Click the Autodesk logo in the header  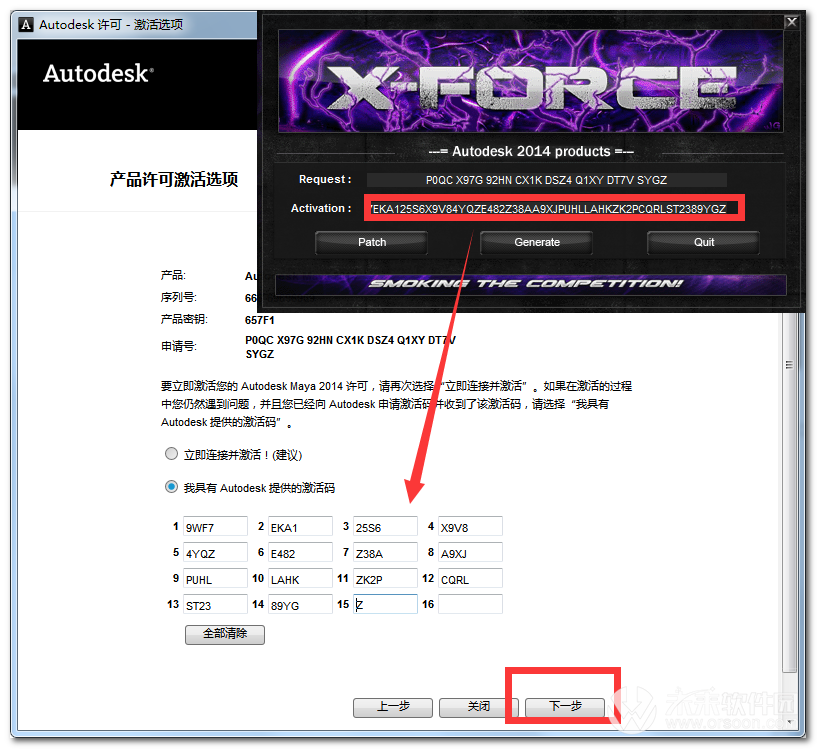(98, 73)
